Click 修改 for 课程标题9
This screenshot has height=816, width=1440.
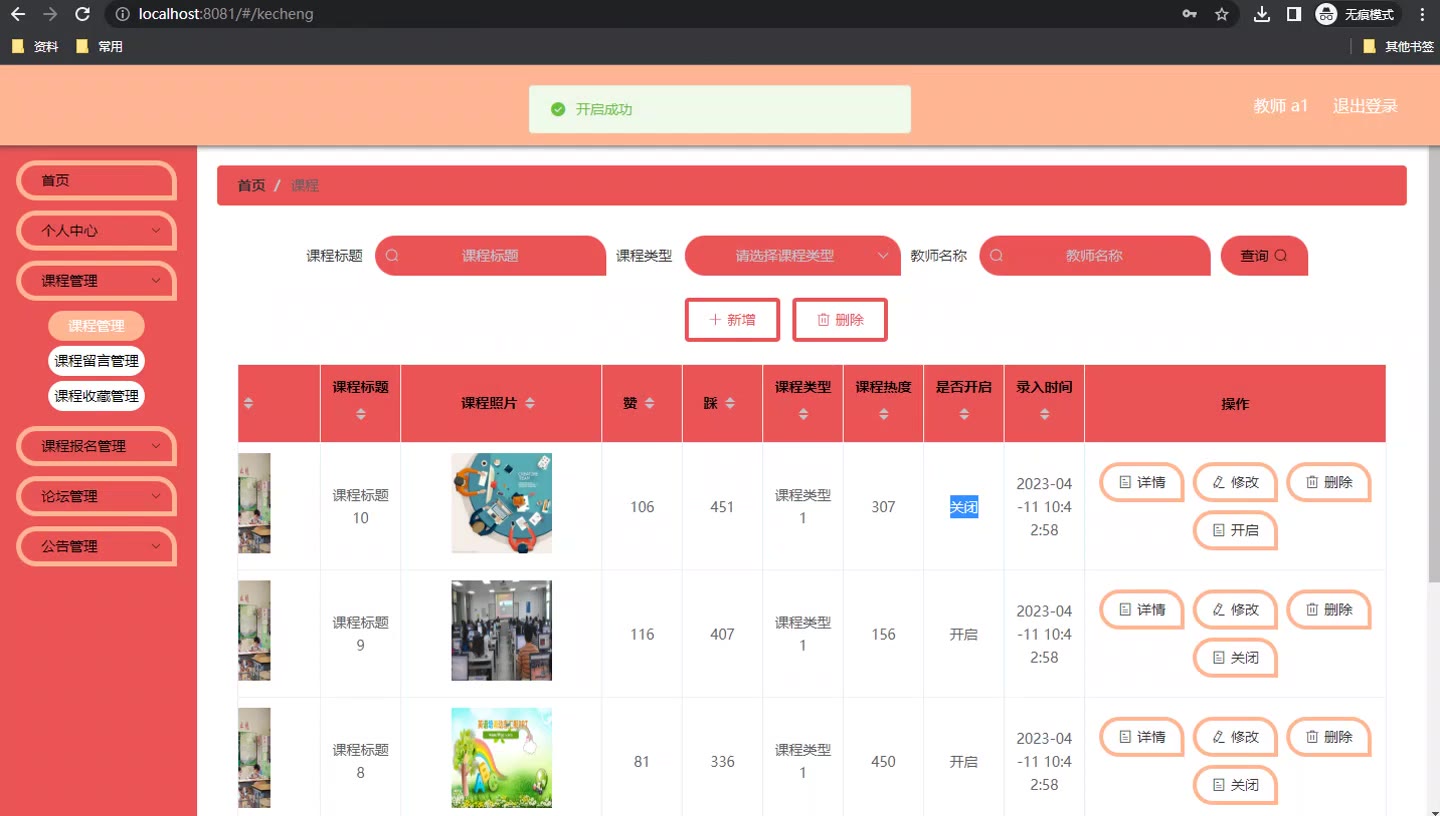1235,609
